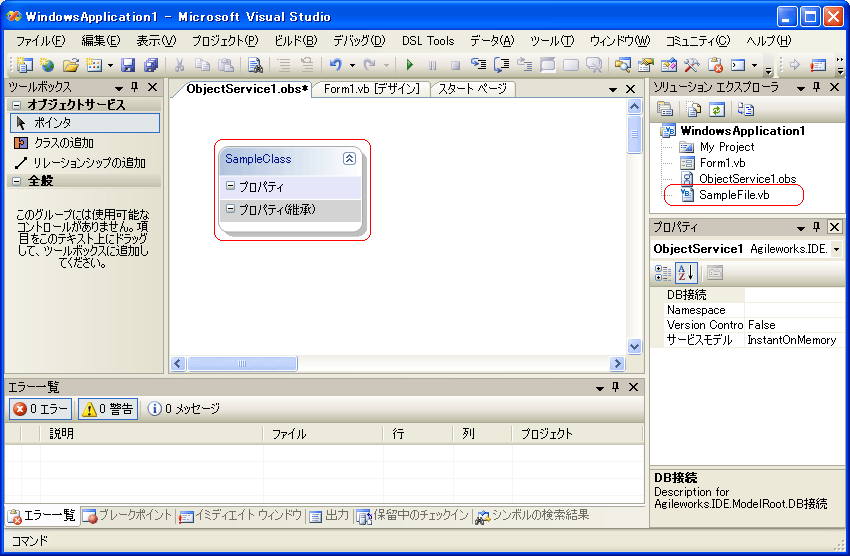Click the DB接続 property value field
850x556 pixels.
tap(795, 295)
